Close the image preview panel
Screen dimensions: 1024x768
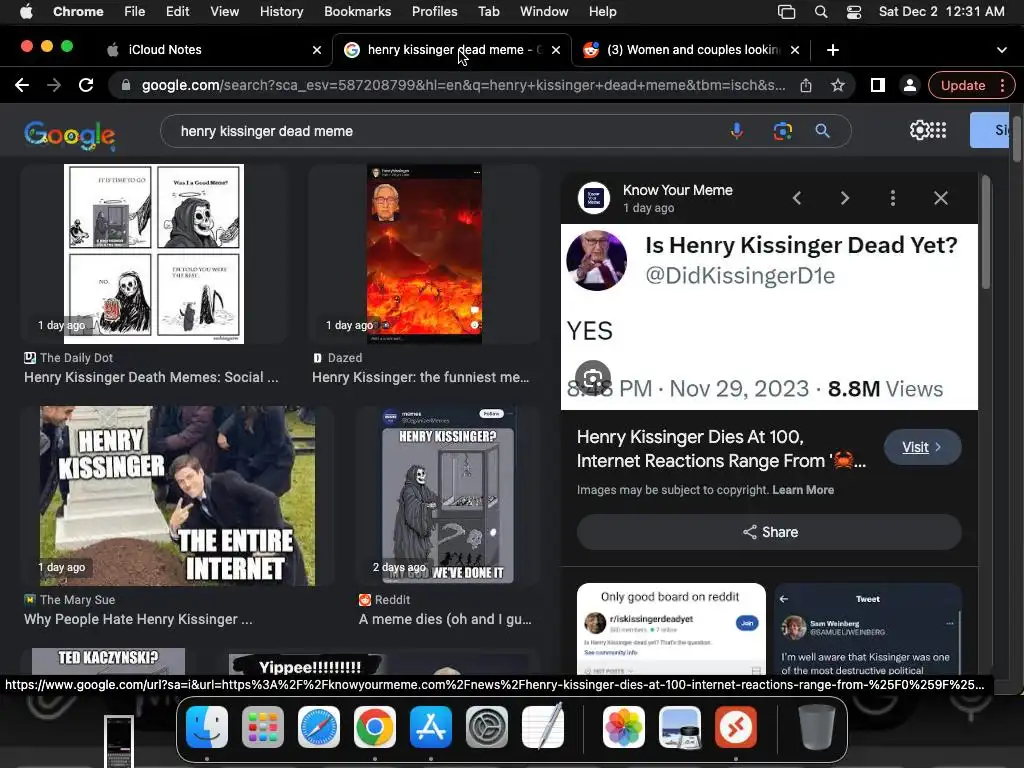click(x=940, y=198)
